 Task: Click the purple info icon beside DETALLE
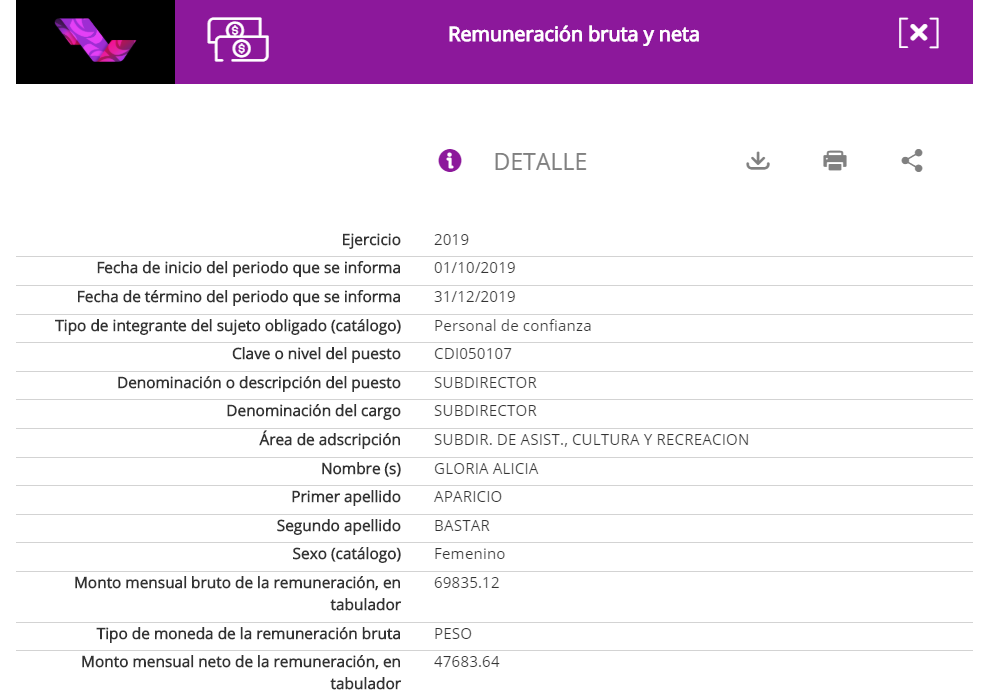click(x=450, y=161)
